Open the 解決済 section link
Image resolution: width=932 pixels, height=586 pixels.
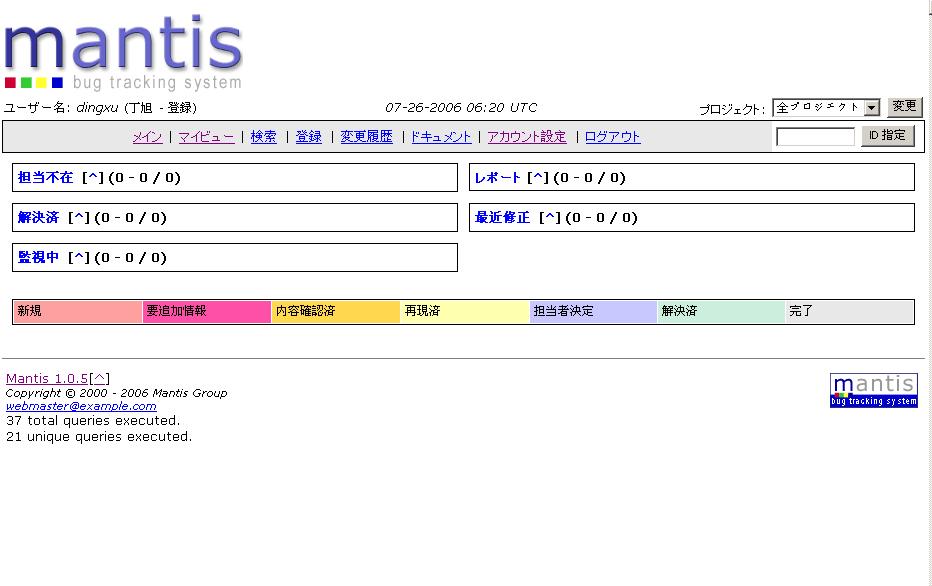38,218
